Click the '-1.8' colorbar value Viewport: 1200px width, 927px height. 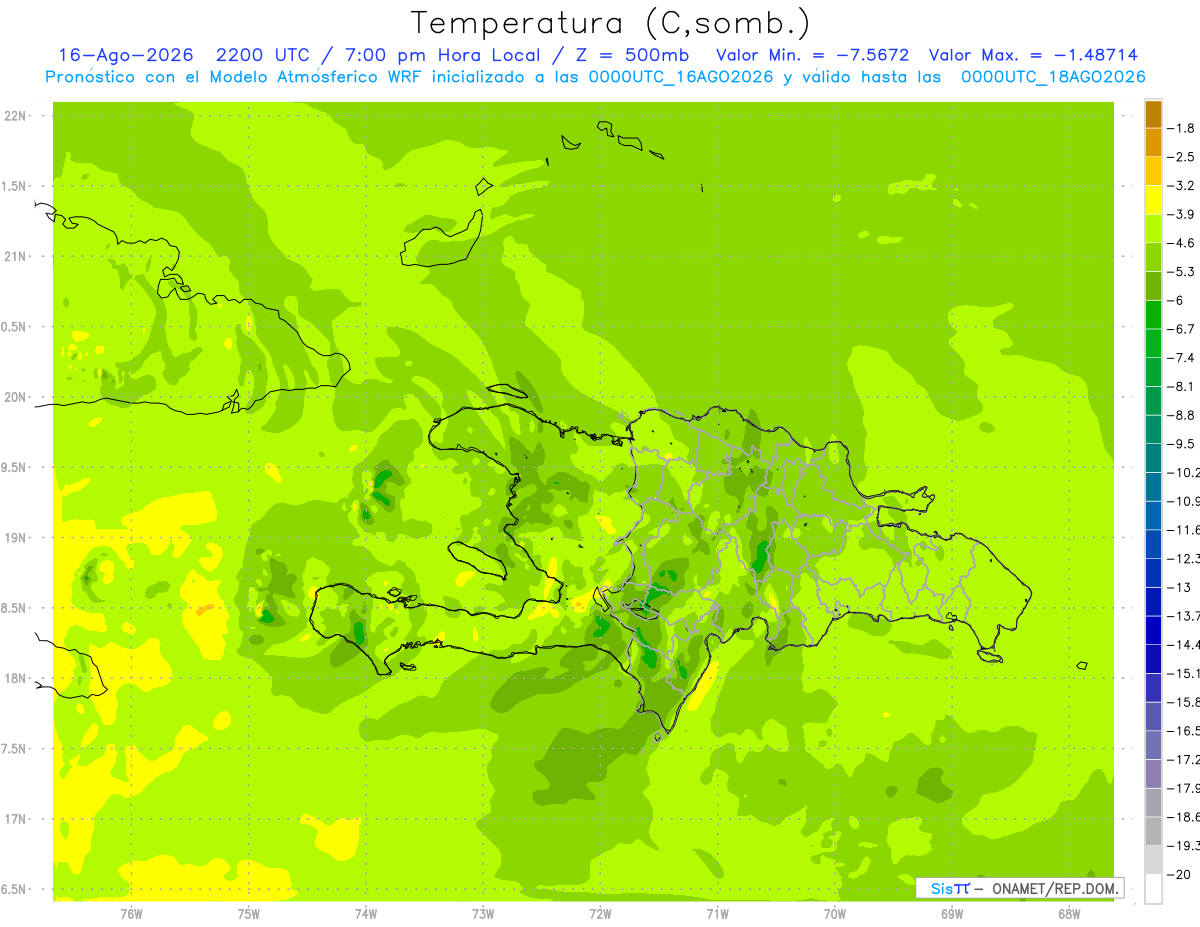click(x=1183, y=128)
